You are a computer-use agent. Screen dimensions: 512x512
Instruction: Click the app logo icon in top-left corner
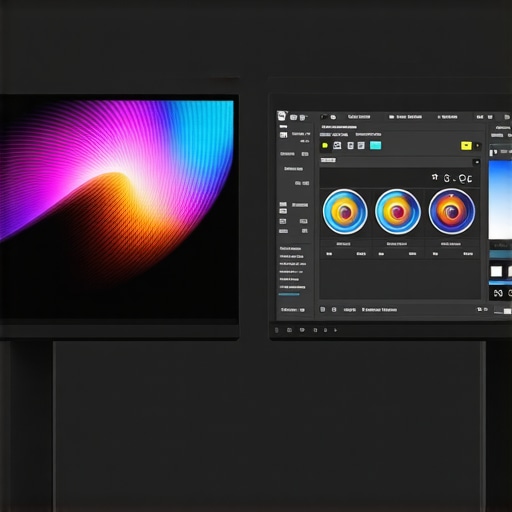282,116
